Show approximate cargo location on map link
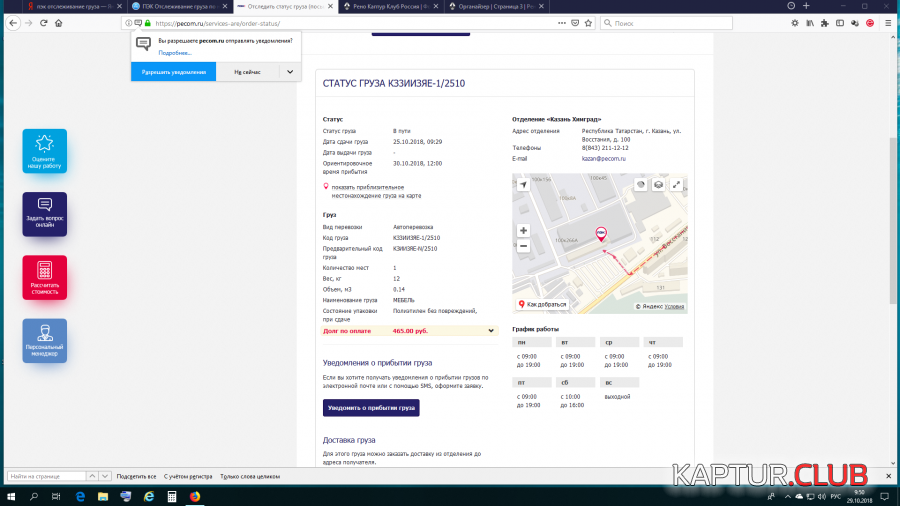The width and height of the screenshot is (900, 506). (376, 192)
